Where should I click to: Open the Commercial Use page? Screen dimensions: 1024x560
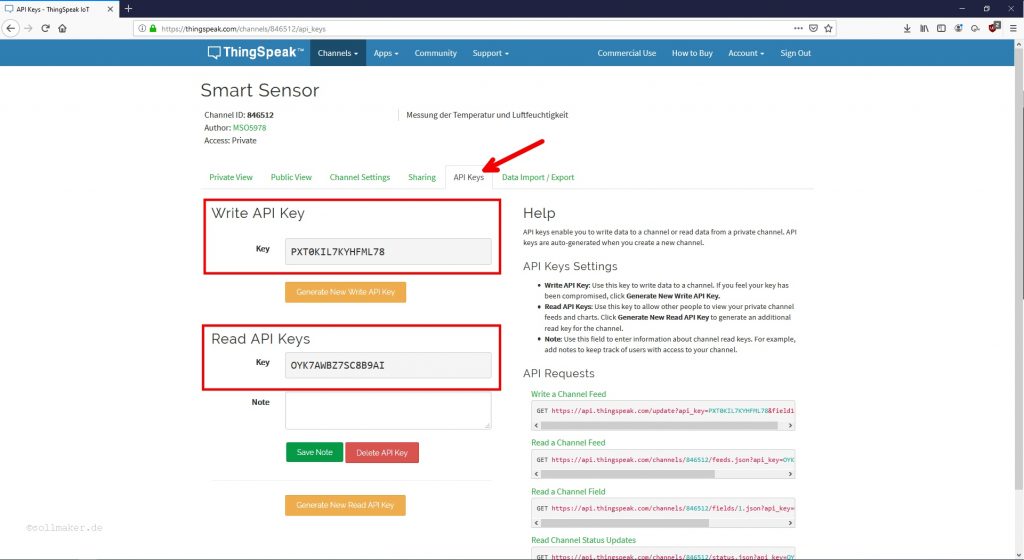point(626,53)
